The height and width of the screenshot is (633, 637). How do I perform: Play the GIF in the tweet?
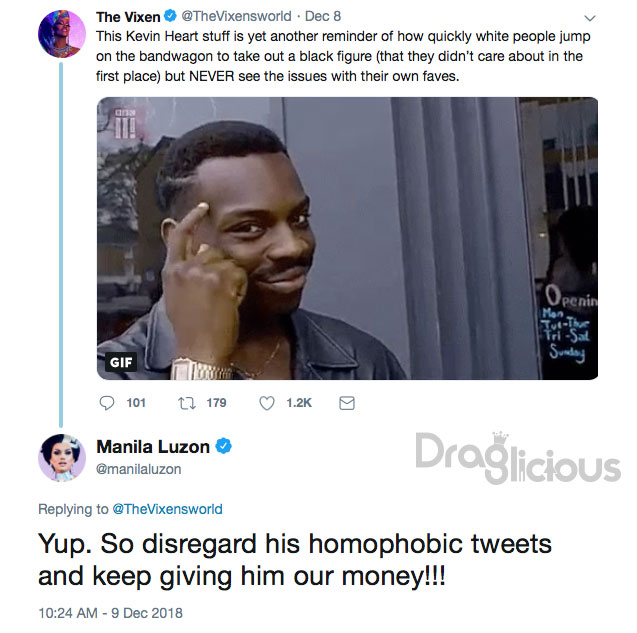tap(347, 238)
